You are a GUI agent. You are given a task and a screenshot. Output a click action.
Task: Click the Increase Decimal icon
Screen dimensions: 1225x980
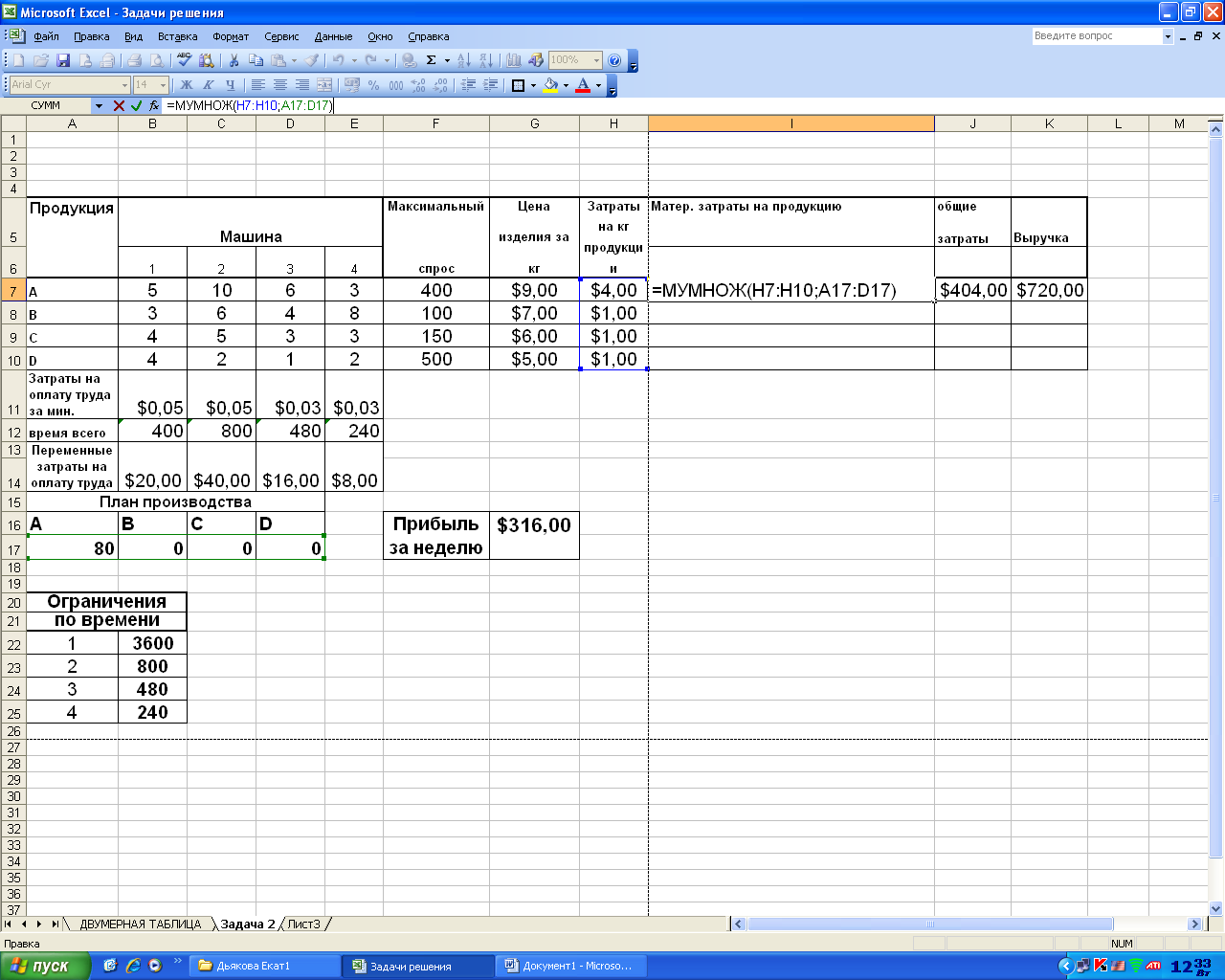coord(418,85)
